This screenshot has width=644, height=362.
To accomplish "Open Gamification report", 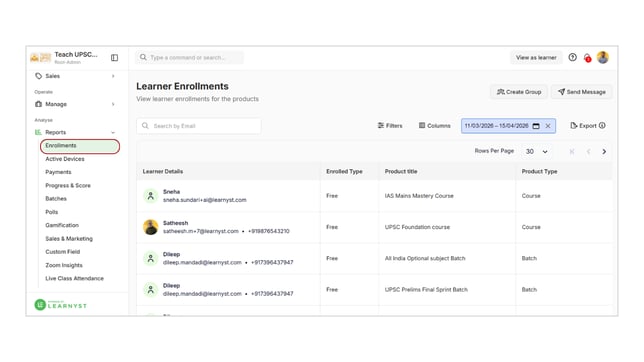I will tap(62, 225).
